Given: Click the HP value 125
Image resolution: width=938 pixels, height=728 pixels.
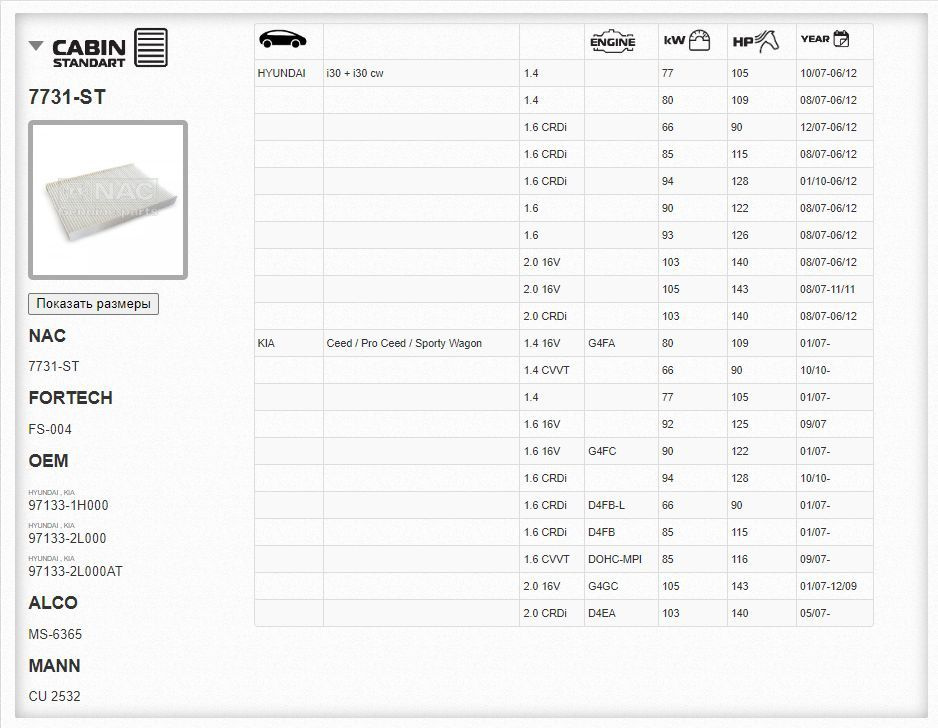Looking at the screenshot, I should (739, 424).
